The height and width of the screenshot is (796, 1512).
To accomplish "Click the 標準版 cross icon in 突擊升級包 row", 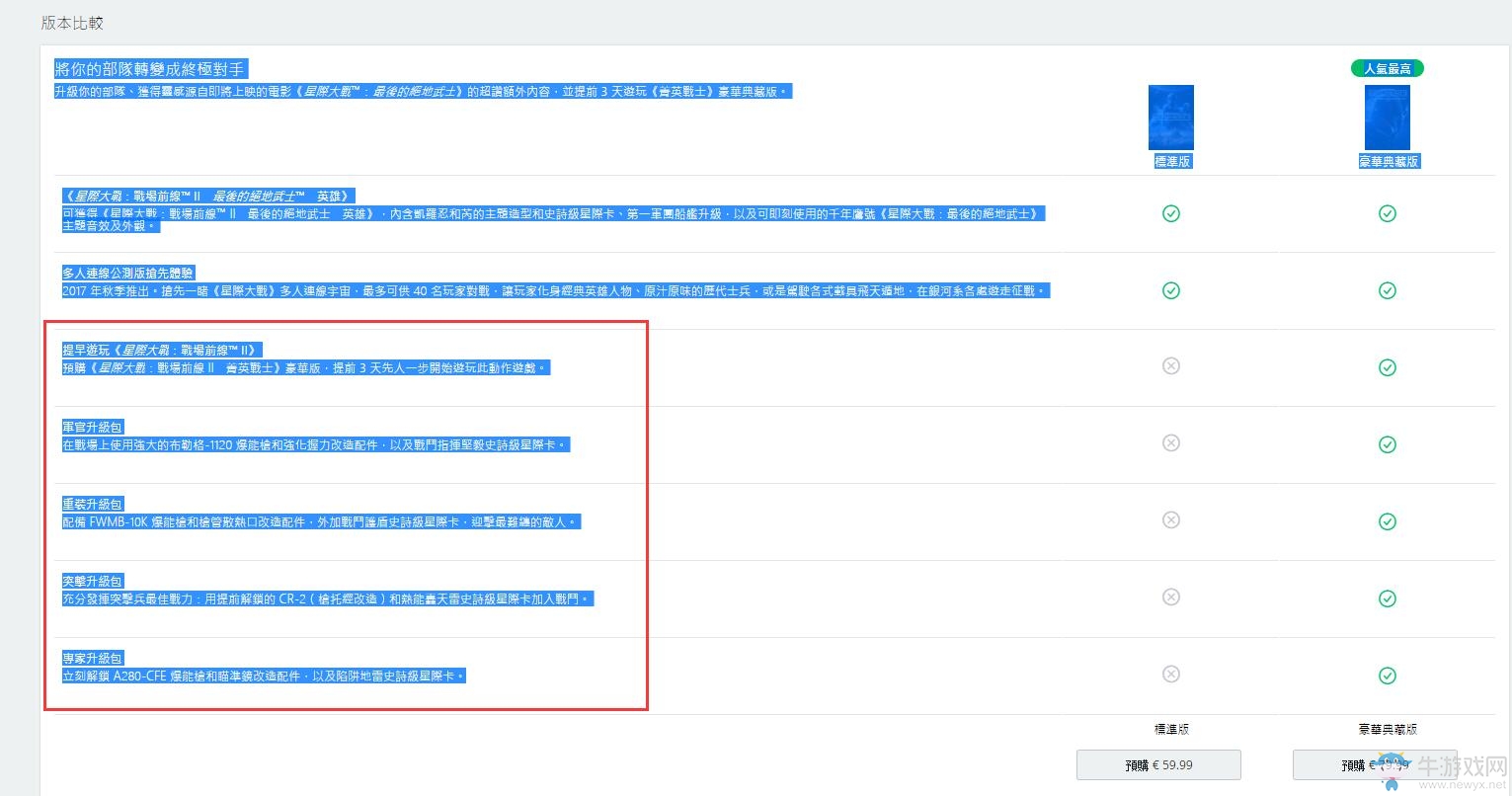I will 1170,597.
